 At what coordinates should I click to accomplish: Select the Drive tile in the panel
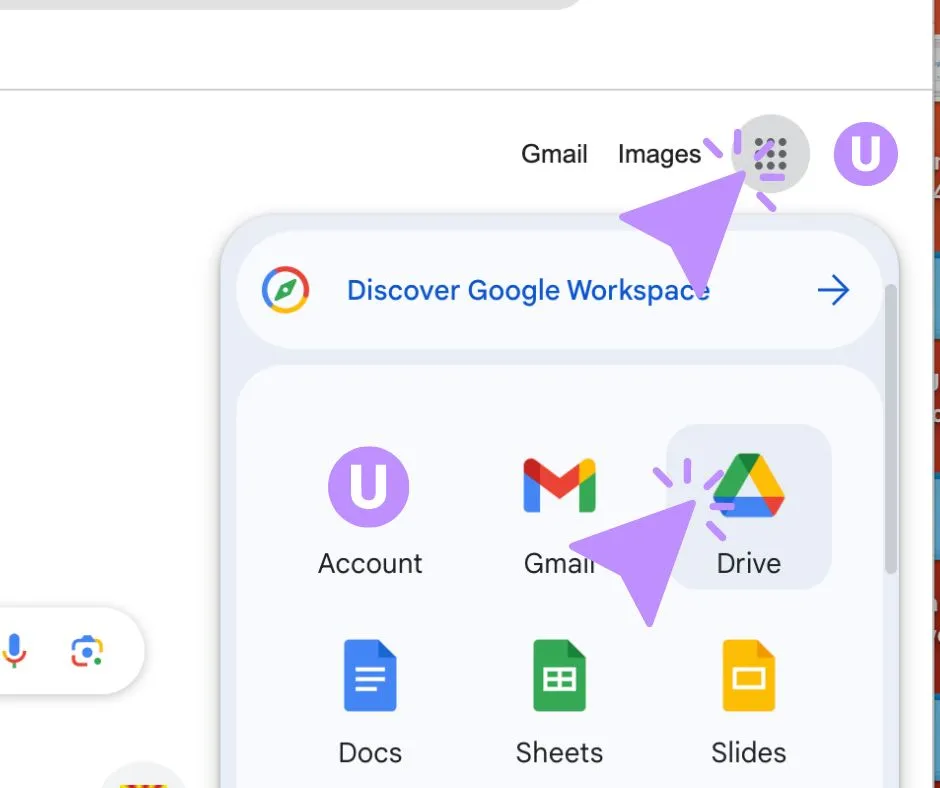pos(748,505)
